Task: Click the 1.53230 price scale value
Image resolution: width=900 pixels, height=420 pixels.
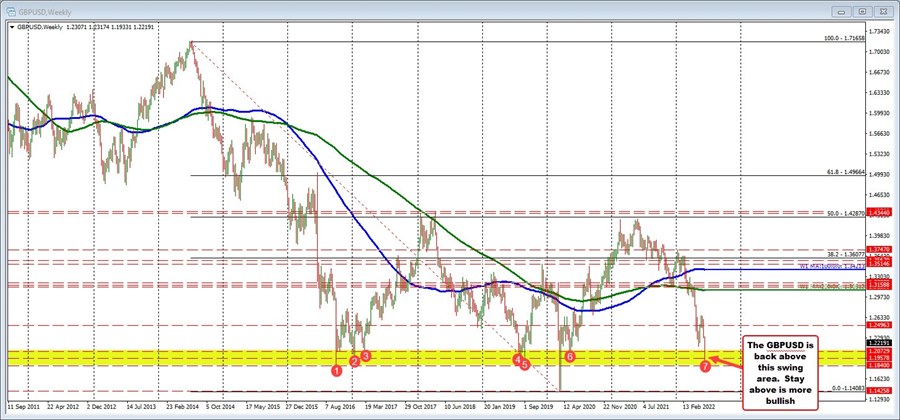Action: click(x=877, y=154)
